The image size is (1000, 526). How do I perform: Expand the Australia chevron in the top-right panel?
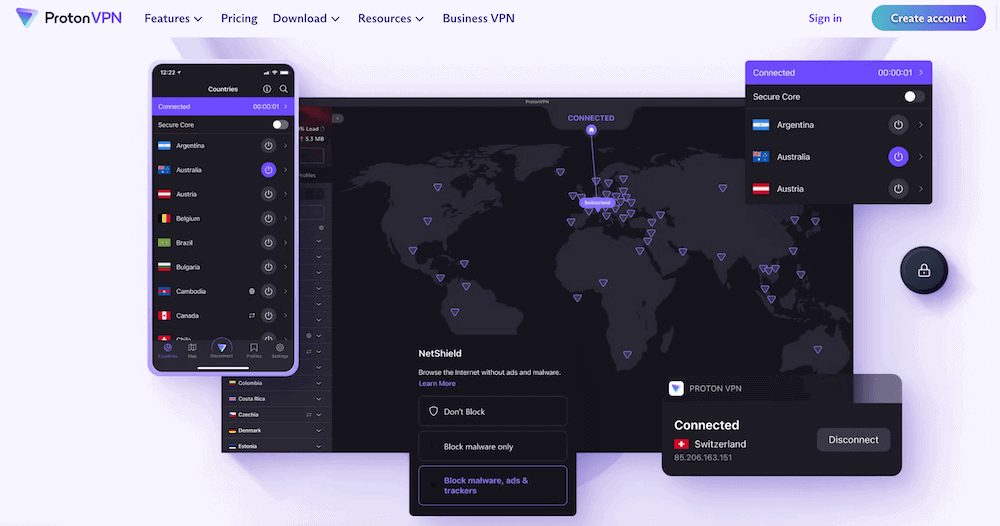(921, 157)
